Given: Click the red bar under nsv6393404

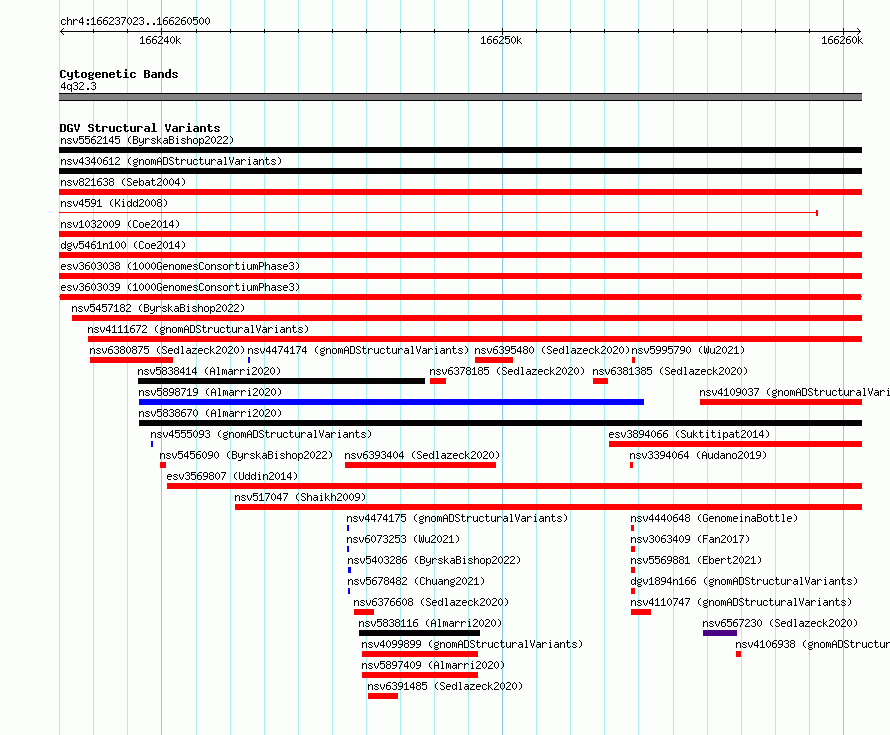Looking at the screenshot, I should 421,465.
